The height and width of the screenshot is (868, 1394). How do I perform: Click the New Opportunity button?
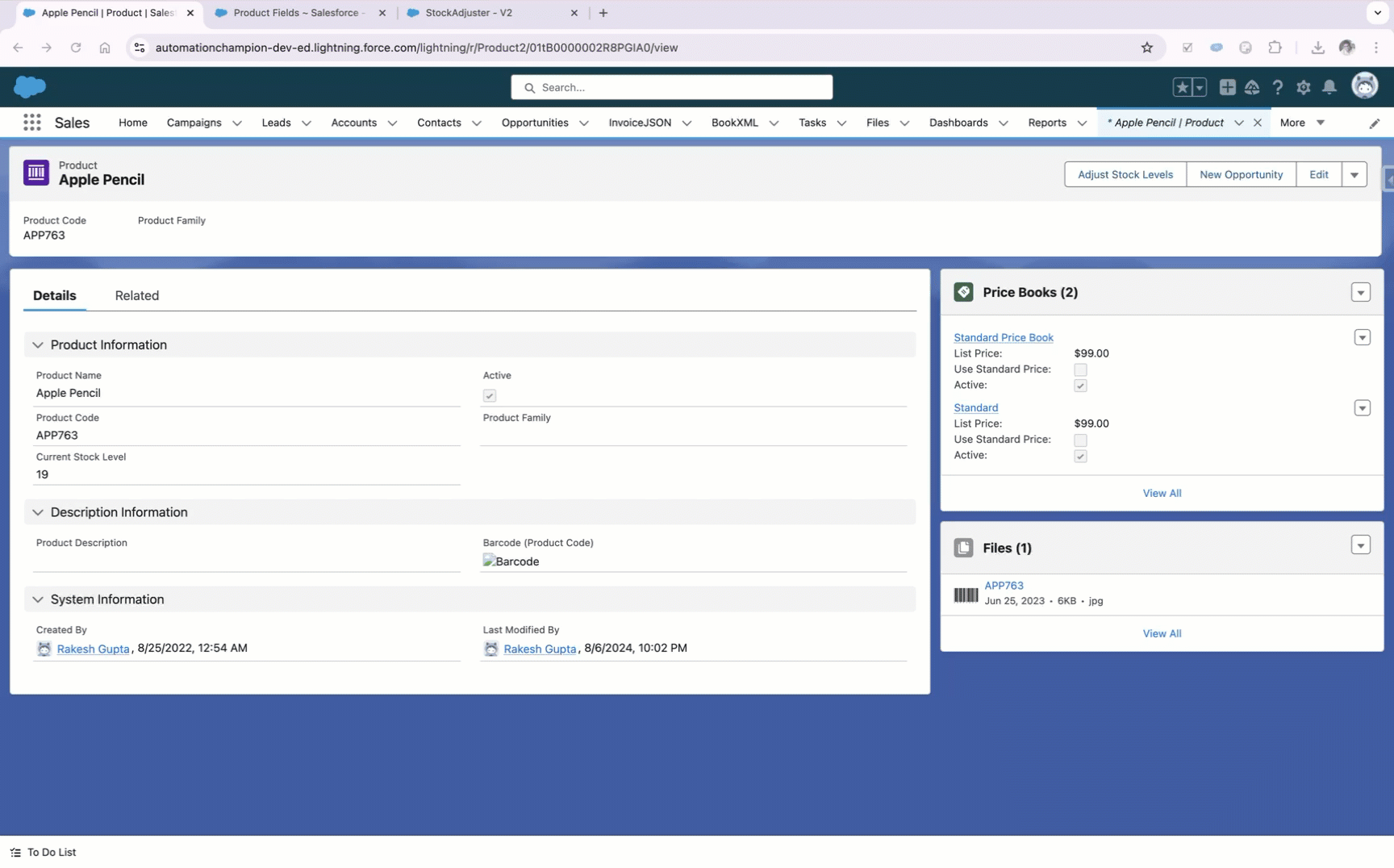[1242, 174]
